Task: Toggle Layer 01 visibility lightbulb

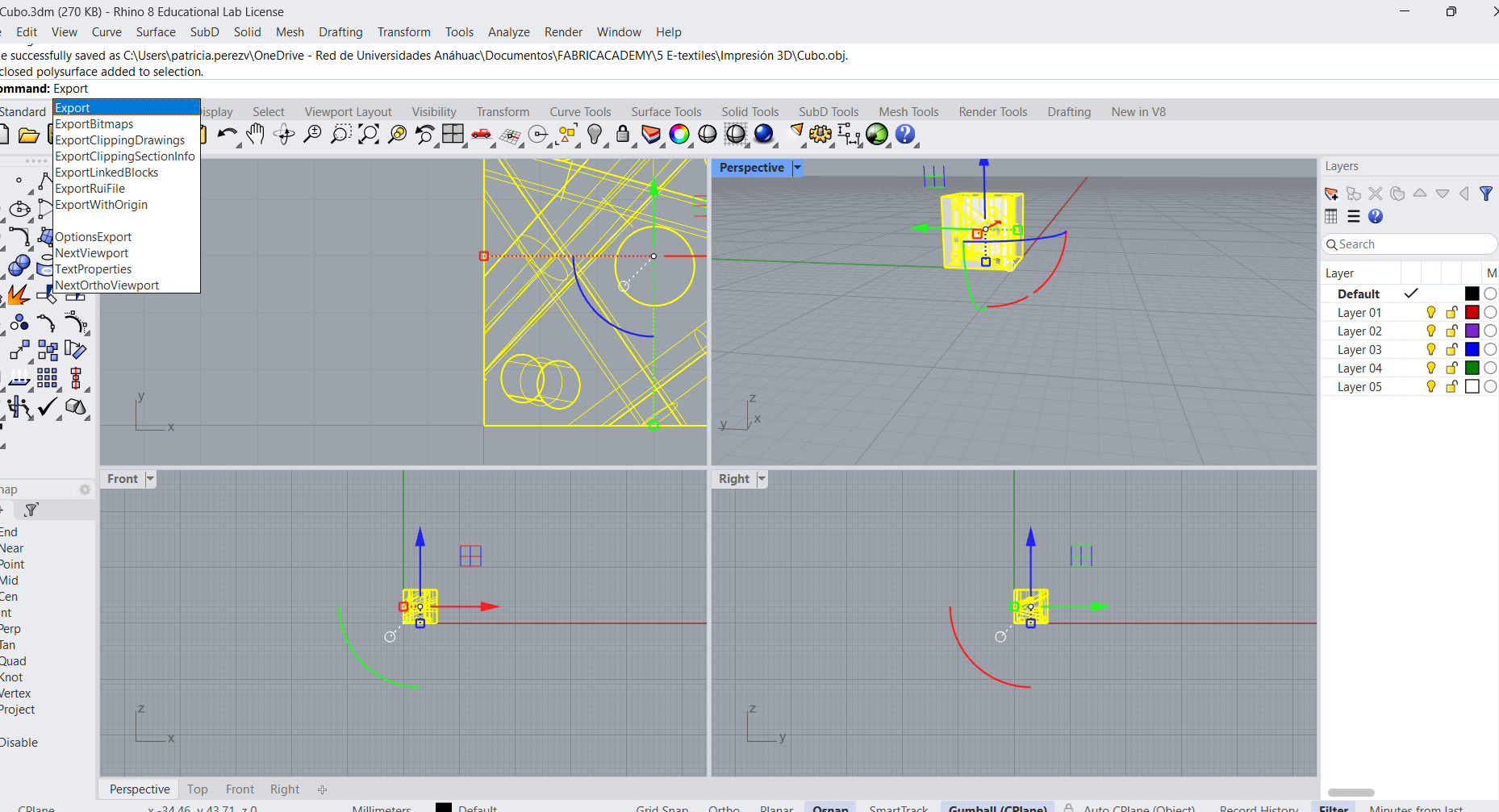Action: (x=1430, y=313)
